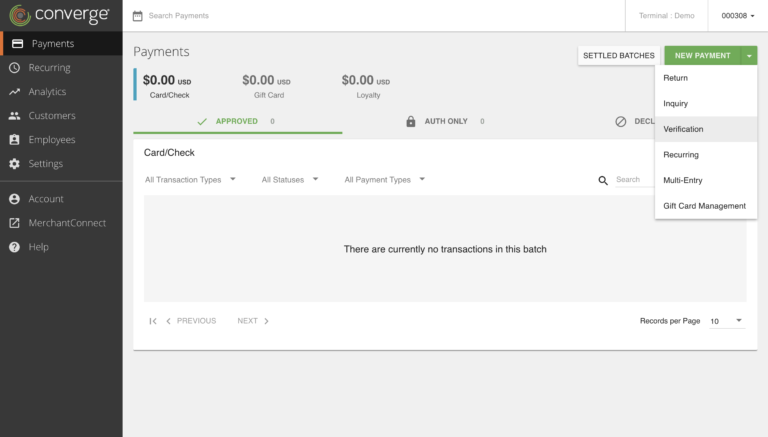Click the MerchantConnect external link icon
This screenshot has width=768, height=437.
(x=15, y=223)
